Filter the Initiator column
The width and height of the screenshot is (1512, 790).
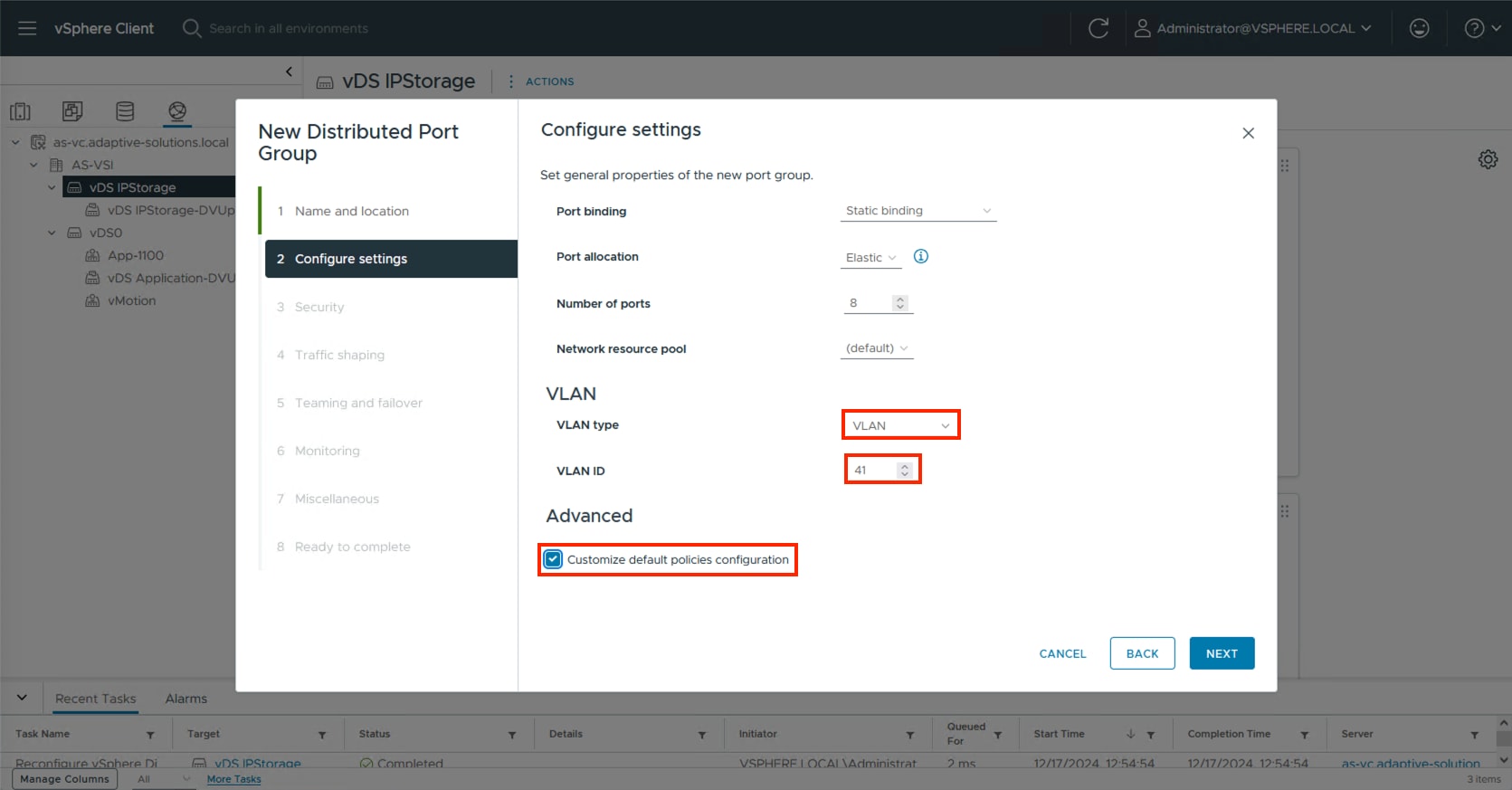click(x=910, y=735)
